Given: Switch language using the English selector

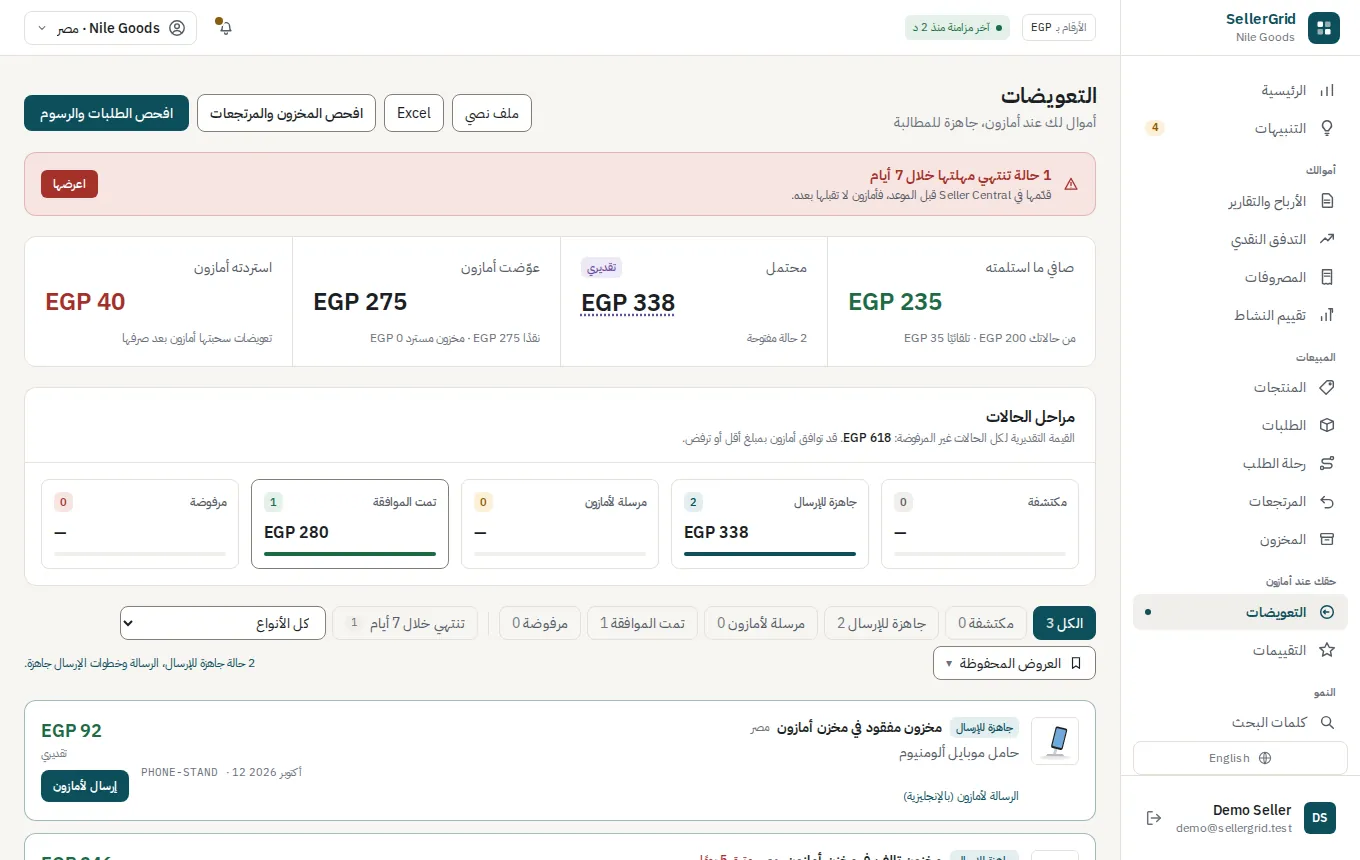Looking at the screenshot, I should pos(1240,758).
